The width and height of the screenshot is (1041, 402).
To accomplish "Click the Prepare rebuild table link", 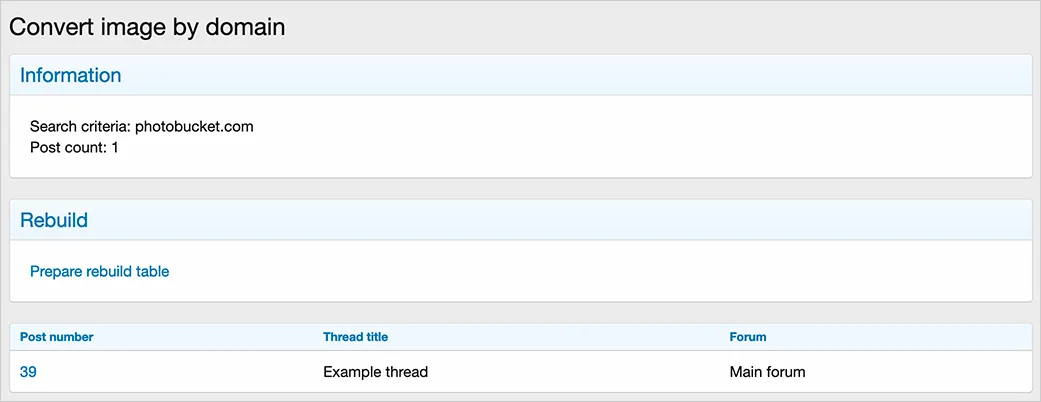I will pyautogui.click(x=99, y=271).
